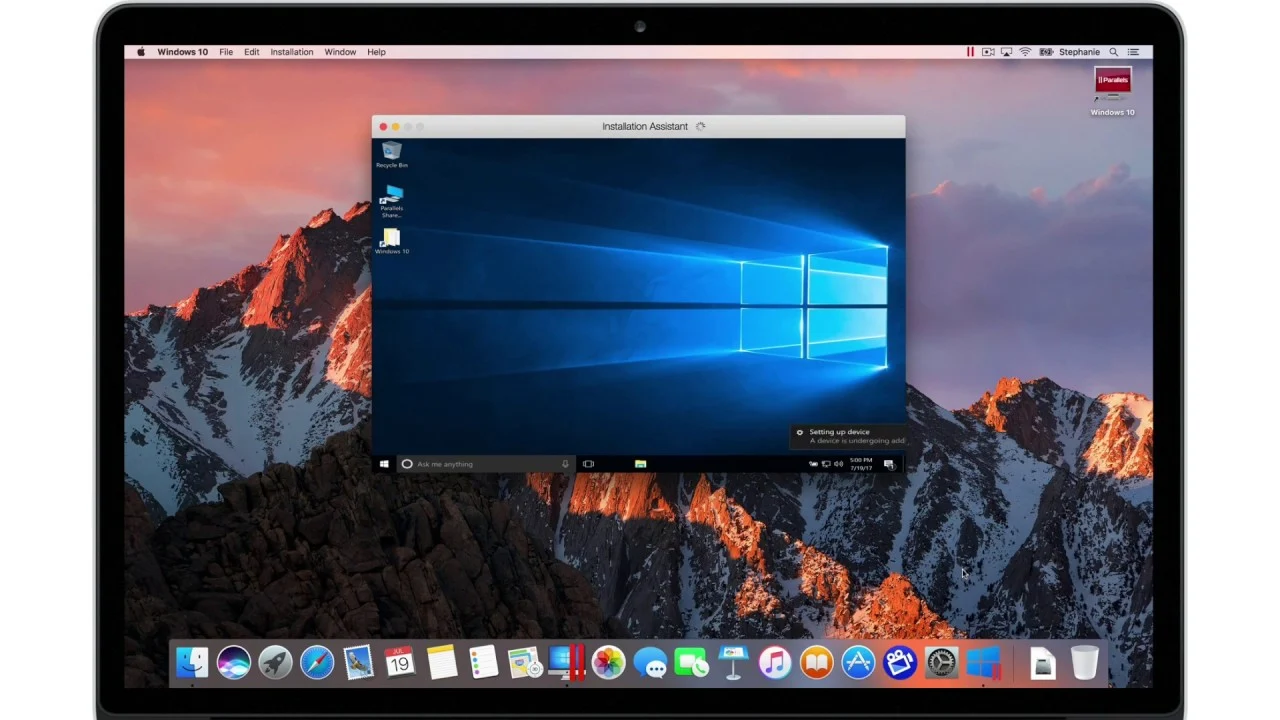Screen dimensions: 1280x720
Task: Open File Explorer on Windows taskbar
Action: coord(640,464)
